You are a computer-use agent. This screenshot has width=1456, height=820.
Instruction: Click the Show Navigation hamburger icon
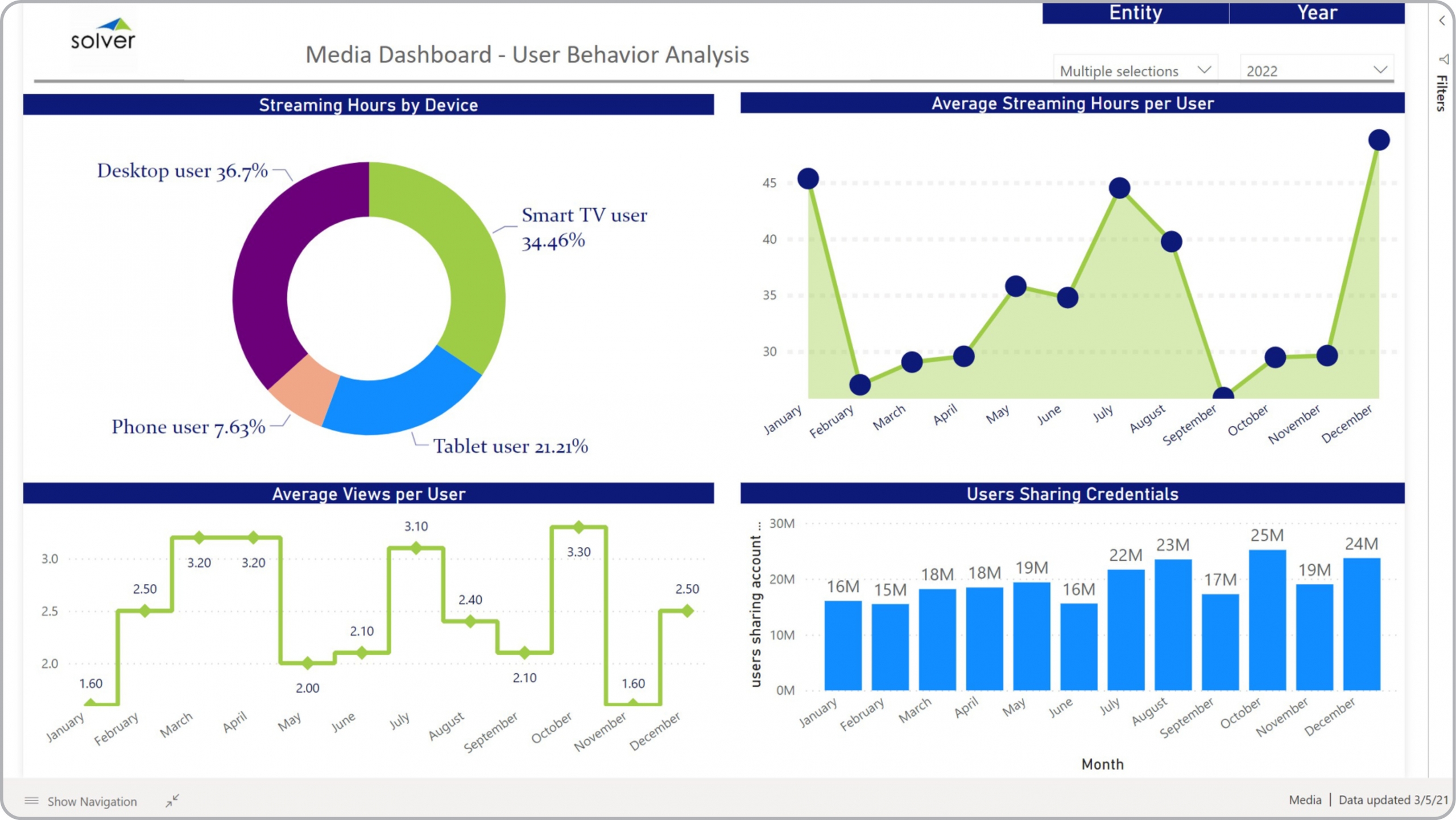[x=32, y=801]
